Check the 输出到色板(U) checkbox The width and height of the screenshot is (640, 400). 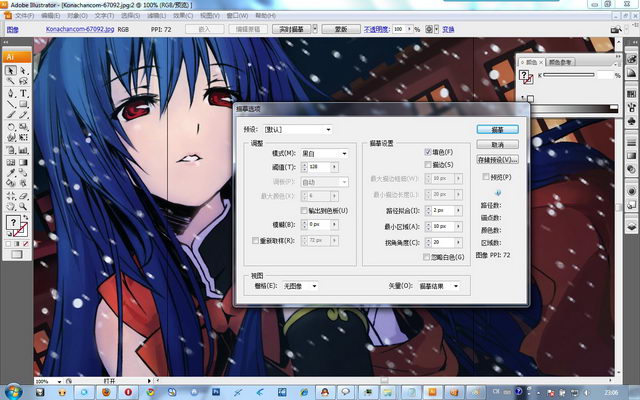point(304,211)
